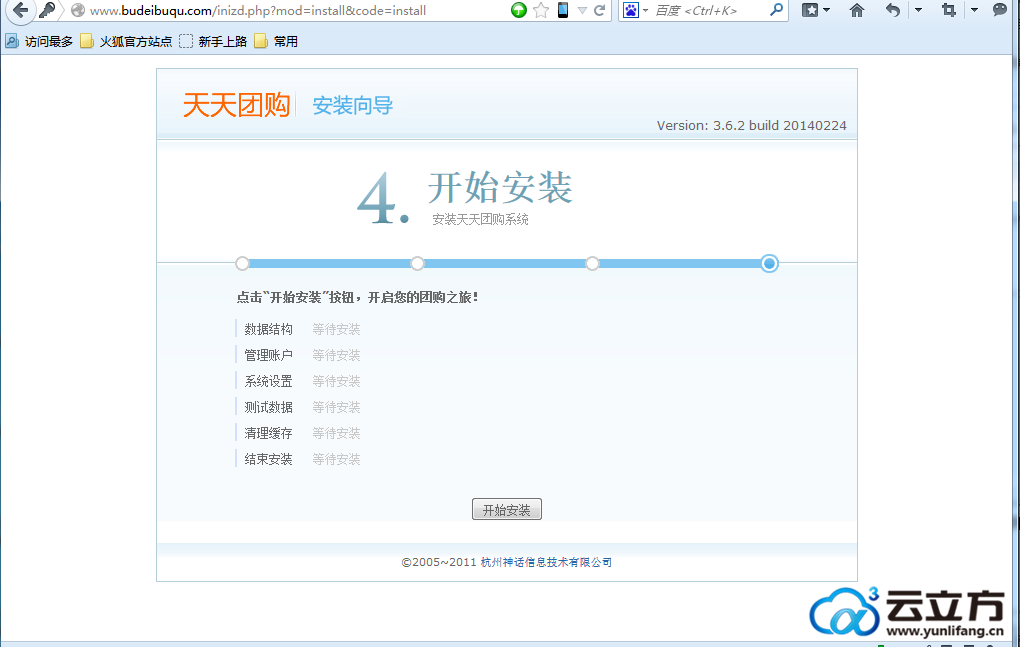1020x647 pixels.
Task: Click the key icon beside the back button
Action: [47, 10]
